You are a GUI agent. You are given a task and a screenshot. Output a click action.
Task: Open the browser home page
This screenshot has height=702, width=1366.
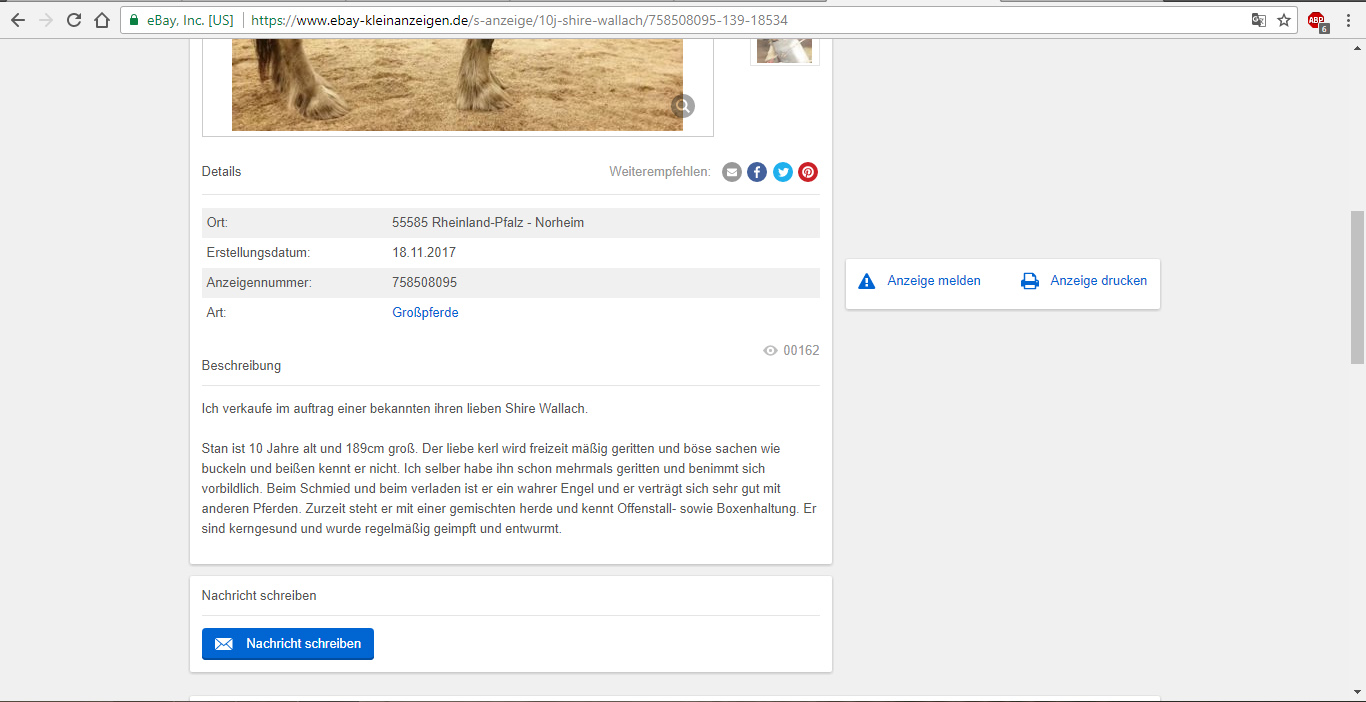[101, 20]
